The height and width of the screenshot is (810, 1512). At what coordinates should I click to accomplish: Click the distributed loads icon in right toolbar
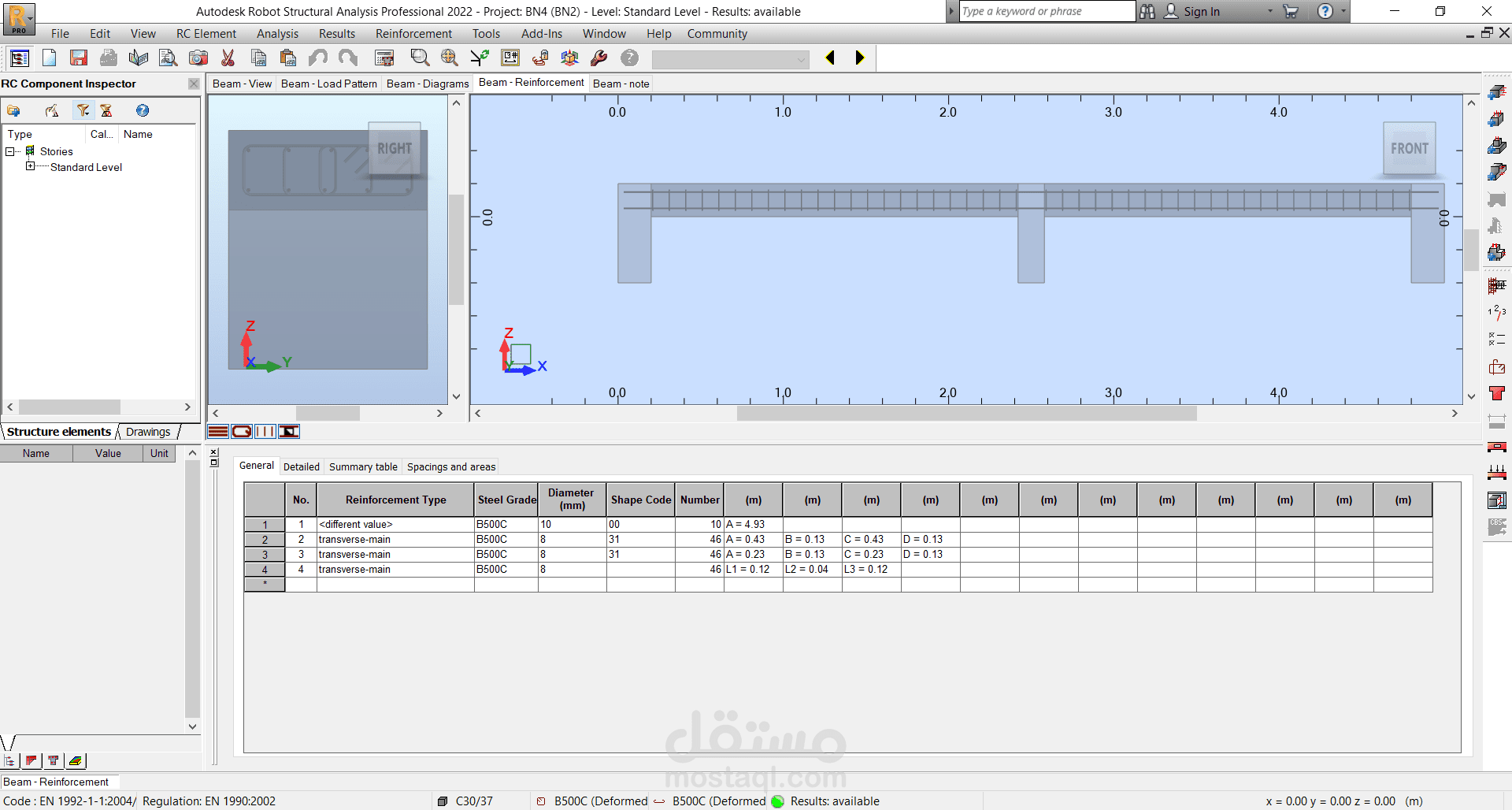(x=1496, y=473)
